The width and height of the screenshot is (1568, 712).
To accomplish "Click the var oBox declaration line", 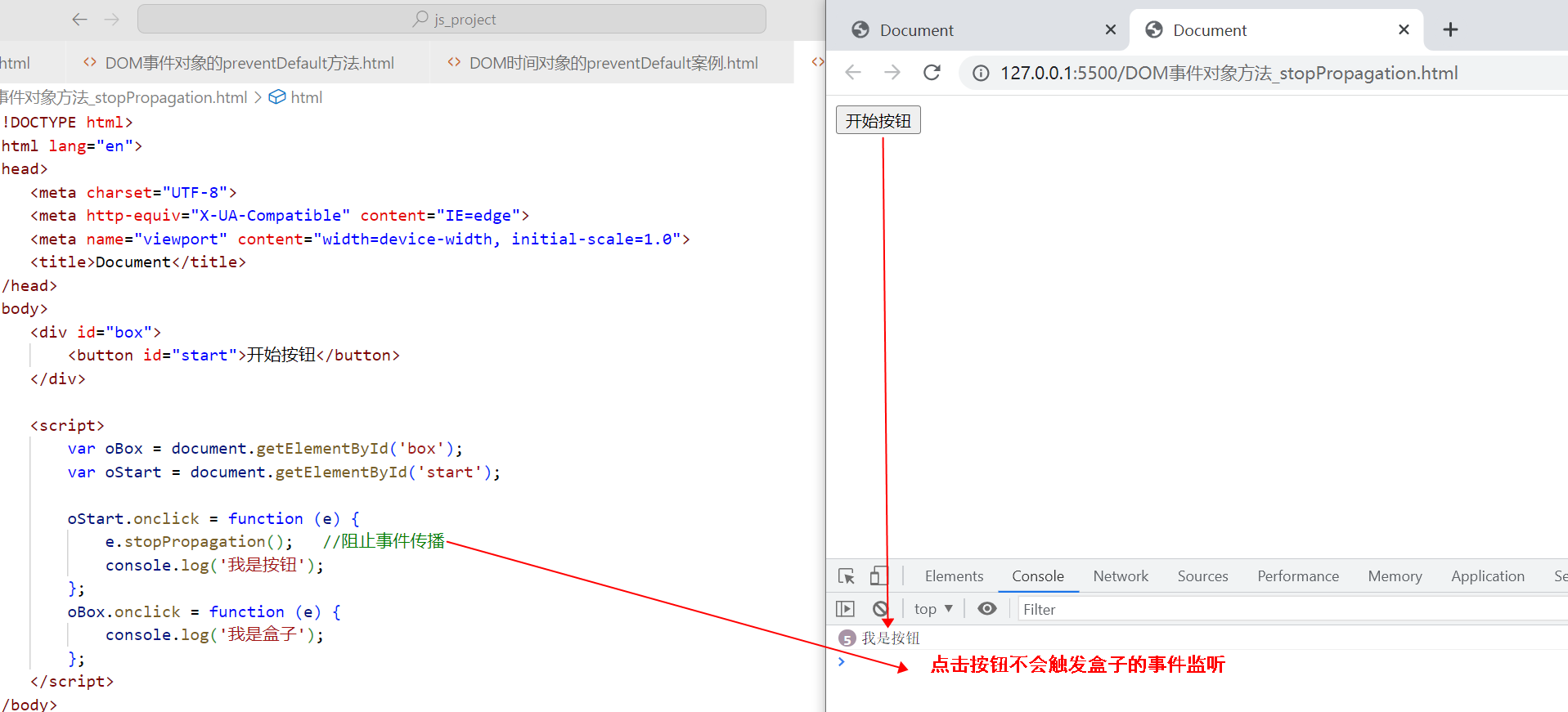I will pos(265,449).
